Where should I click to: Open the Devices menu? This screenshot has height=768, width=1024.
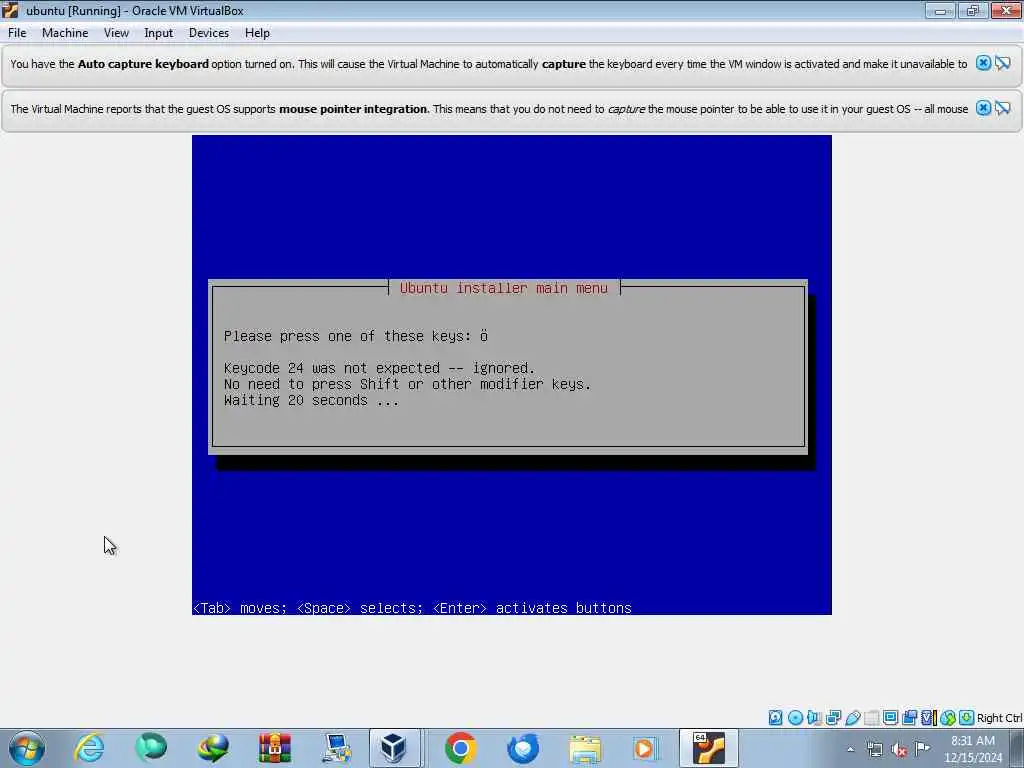click(x=209, y=33)
